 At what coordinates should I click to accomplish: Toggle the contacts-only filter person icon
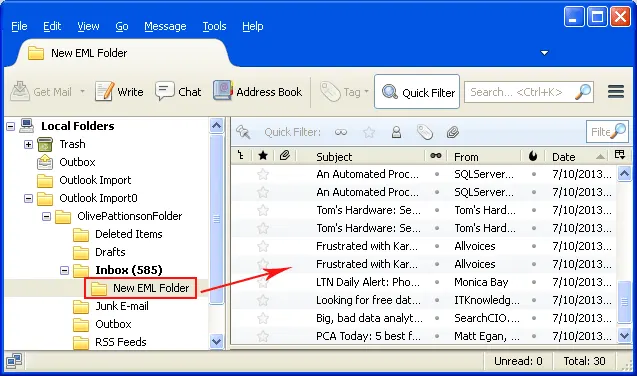point(396,132)
